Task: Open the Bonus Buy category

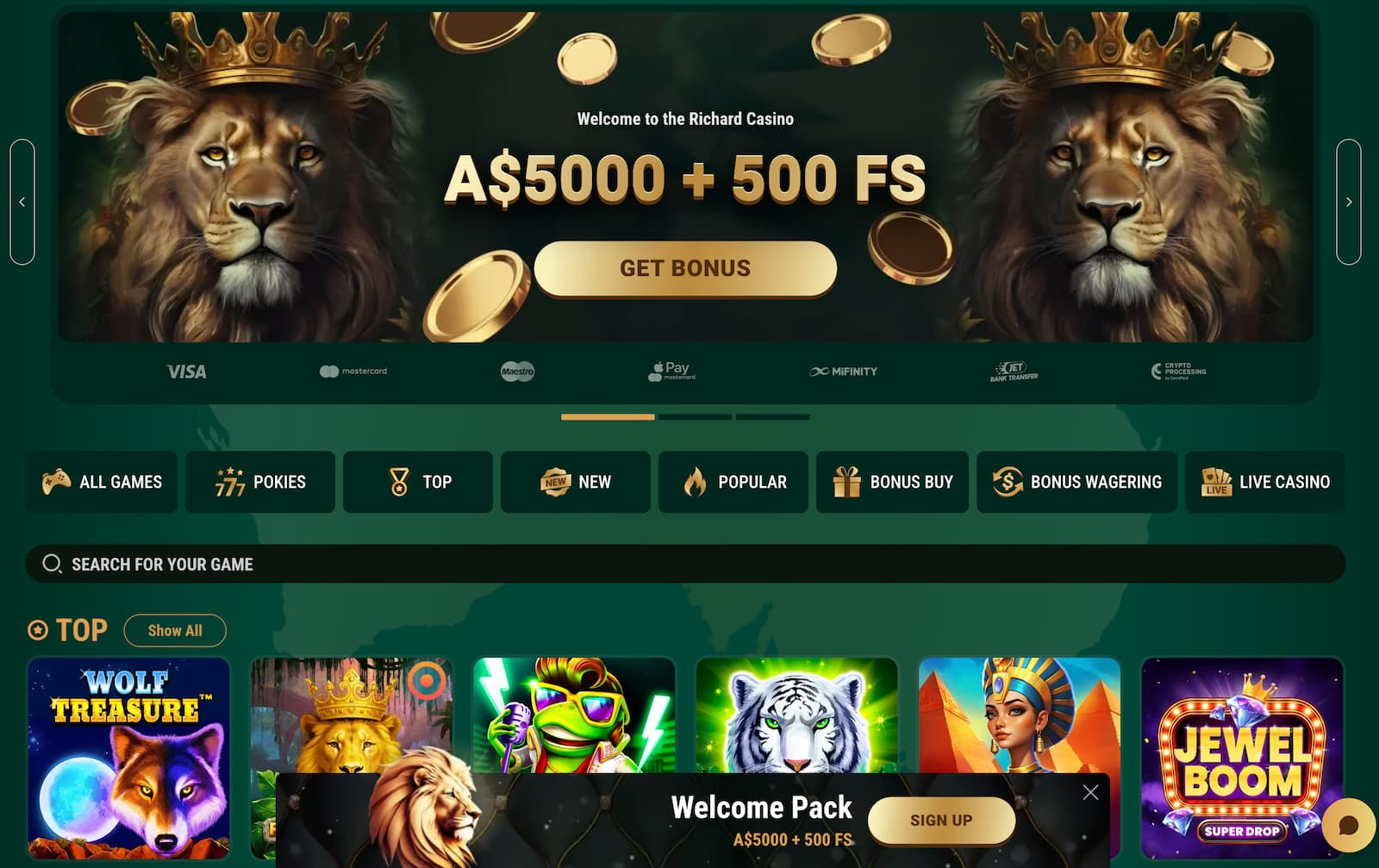Action: click(x=892, y=482)
